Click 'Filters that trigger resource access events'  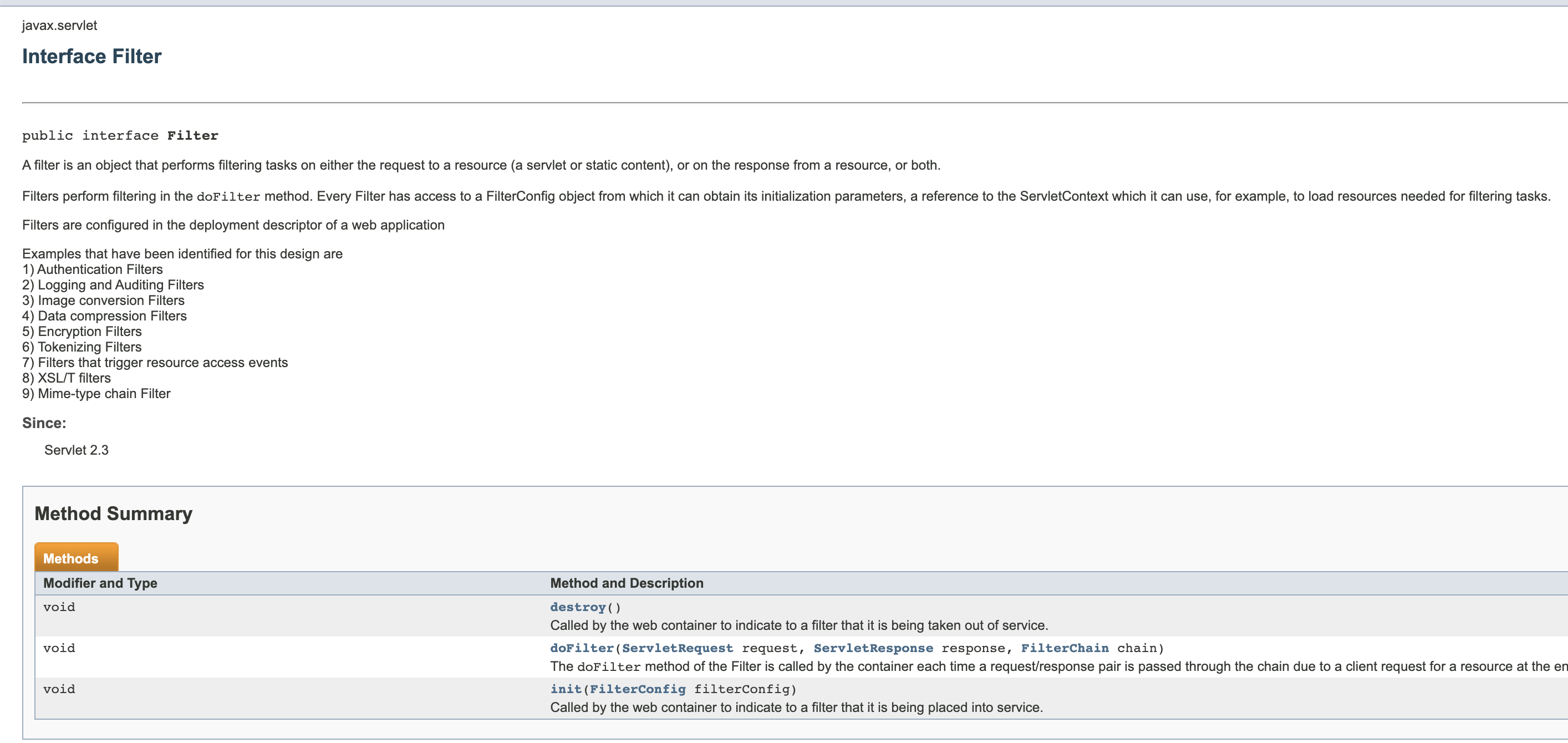(x=163, y=362)
